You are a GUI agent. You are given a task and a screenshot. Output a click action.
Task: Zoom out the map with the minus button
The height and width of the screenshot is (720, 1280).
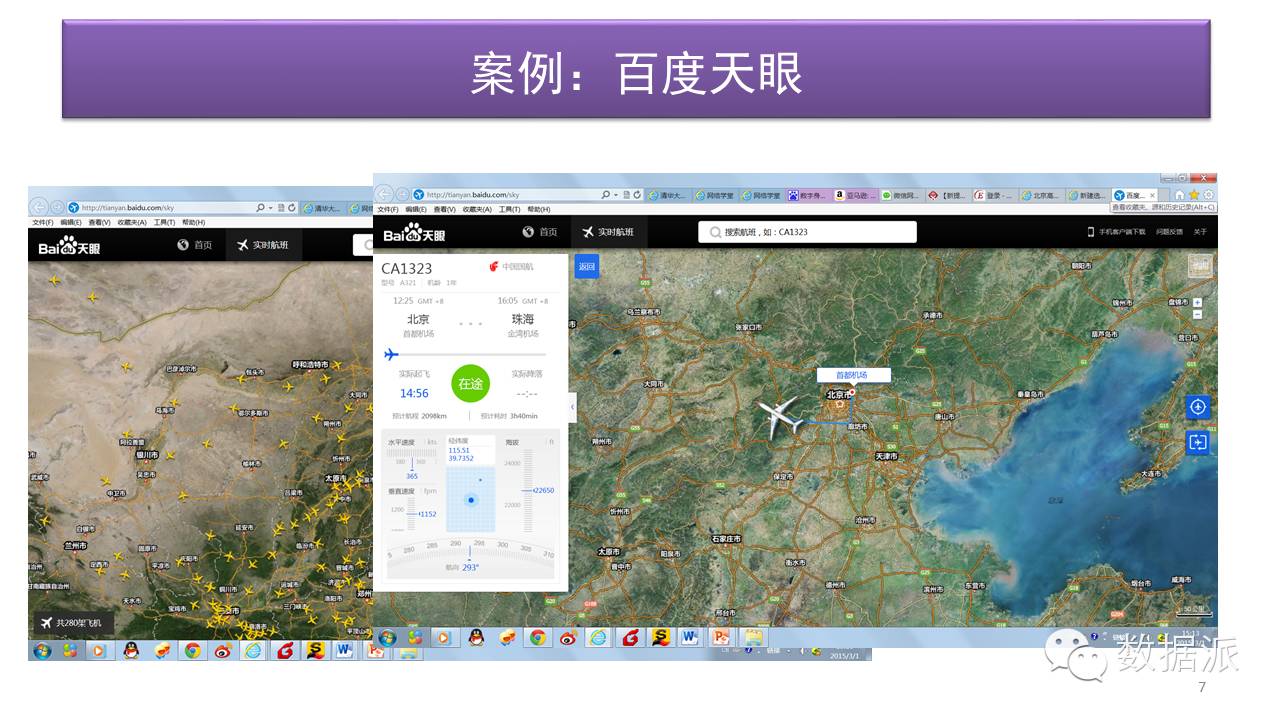click(1198, 314)
